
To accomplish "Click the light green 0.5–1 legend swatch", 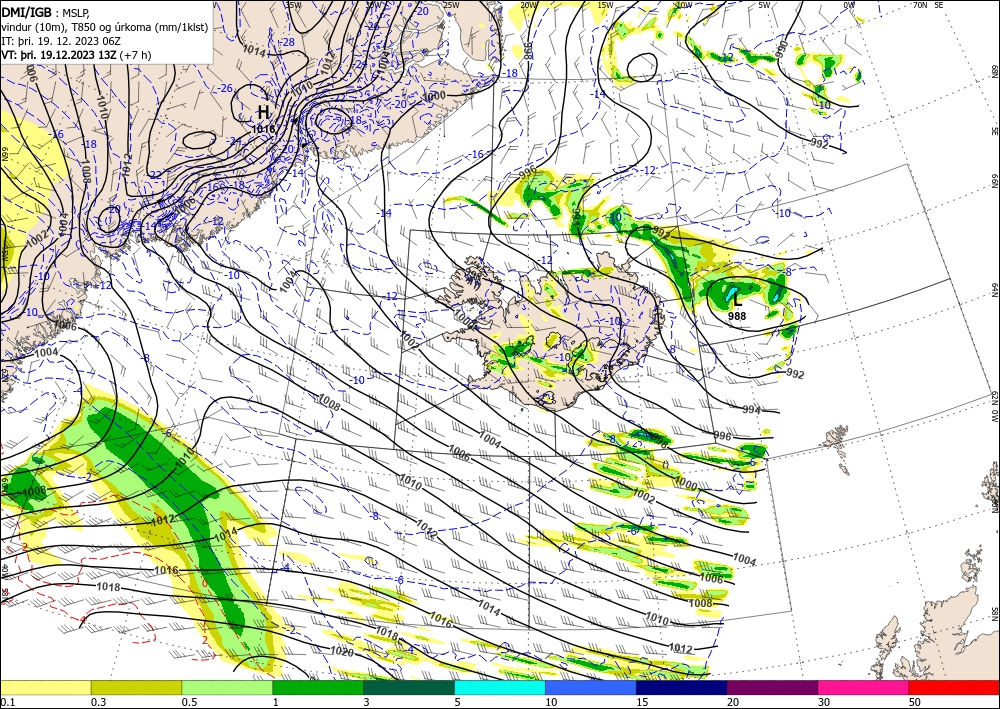I will [227, 687].
